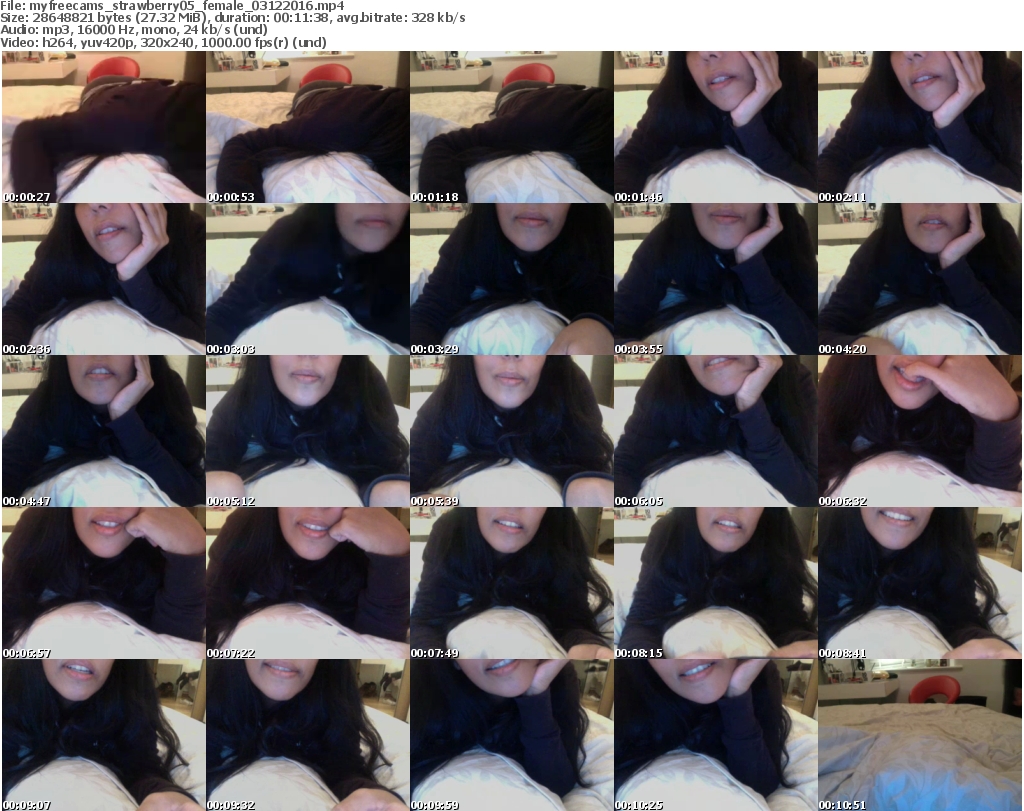The height and width of the screenshot is (811, 1024).
Task: Select the thumbnail stamped 00:01:18
Action: [511, 127]
